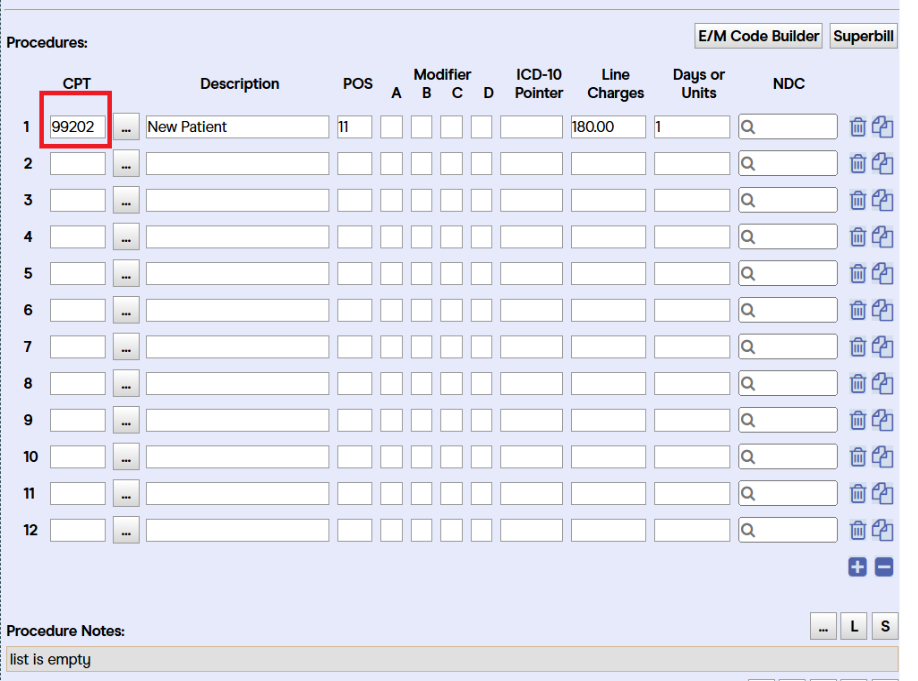Delete procedure row 6 with trash icon
918x681 pixels.
[858, 310]
